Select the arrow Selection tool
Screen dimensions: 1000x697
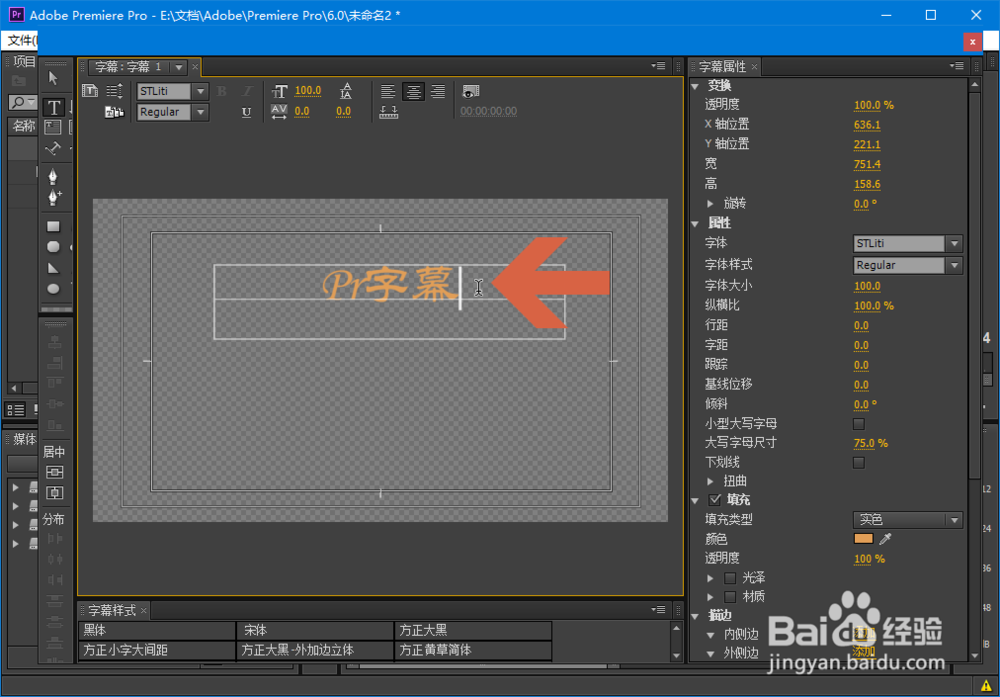point(54,78)
